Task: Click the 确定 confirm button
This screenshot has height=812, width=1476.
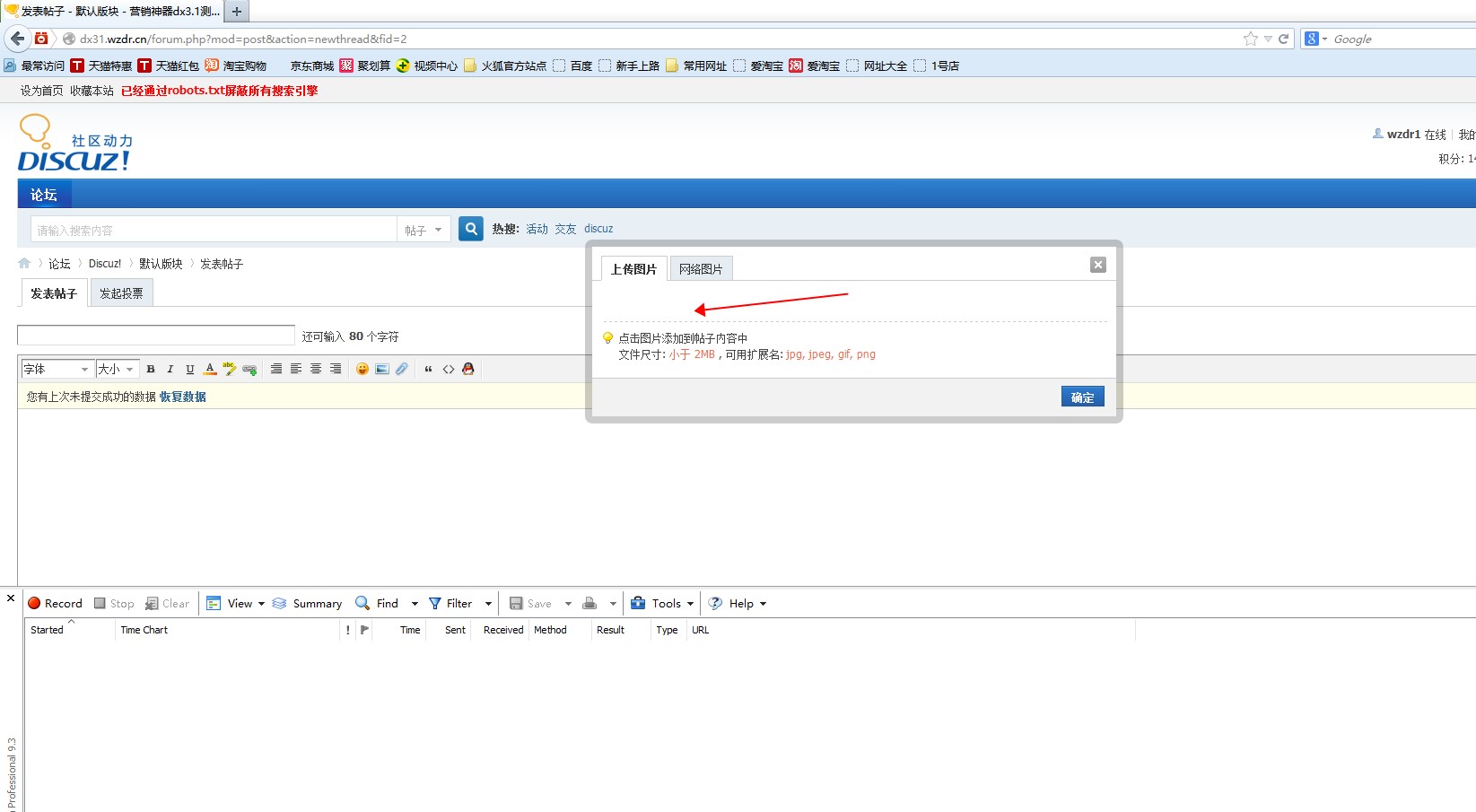Action: tap(1082, 397)
